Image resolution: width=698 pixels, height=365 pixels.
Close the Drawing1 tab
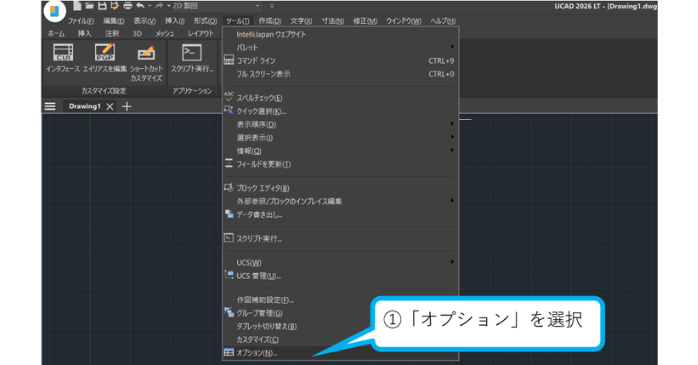click(x=110, y=106)
